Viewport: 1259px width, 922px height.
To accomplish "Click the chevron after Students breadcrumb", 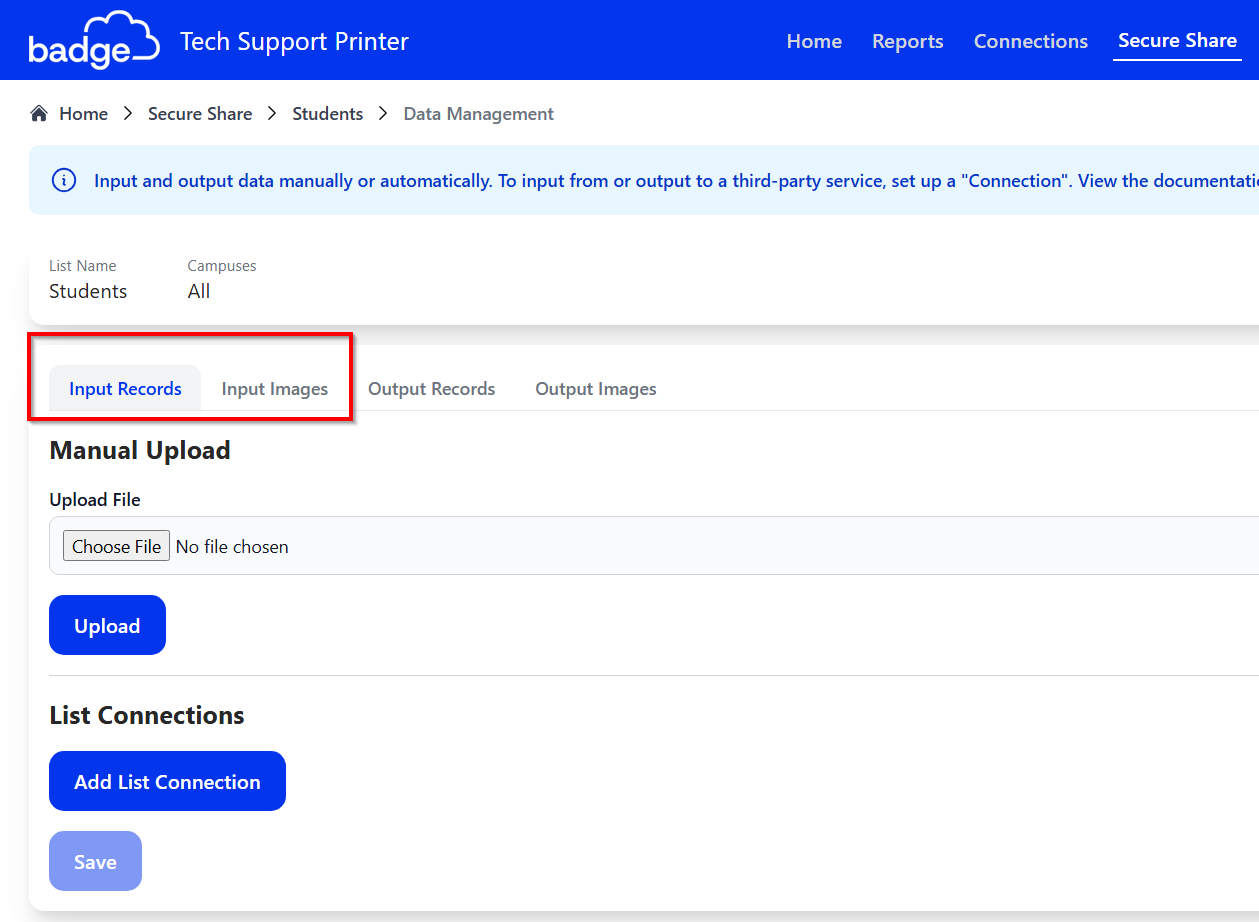I will point(383,114).
